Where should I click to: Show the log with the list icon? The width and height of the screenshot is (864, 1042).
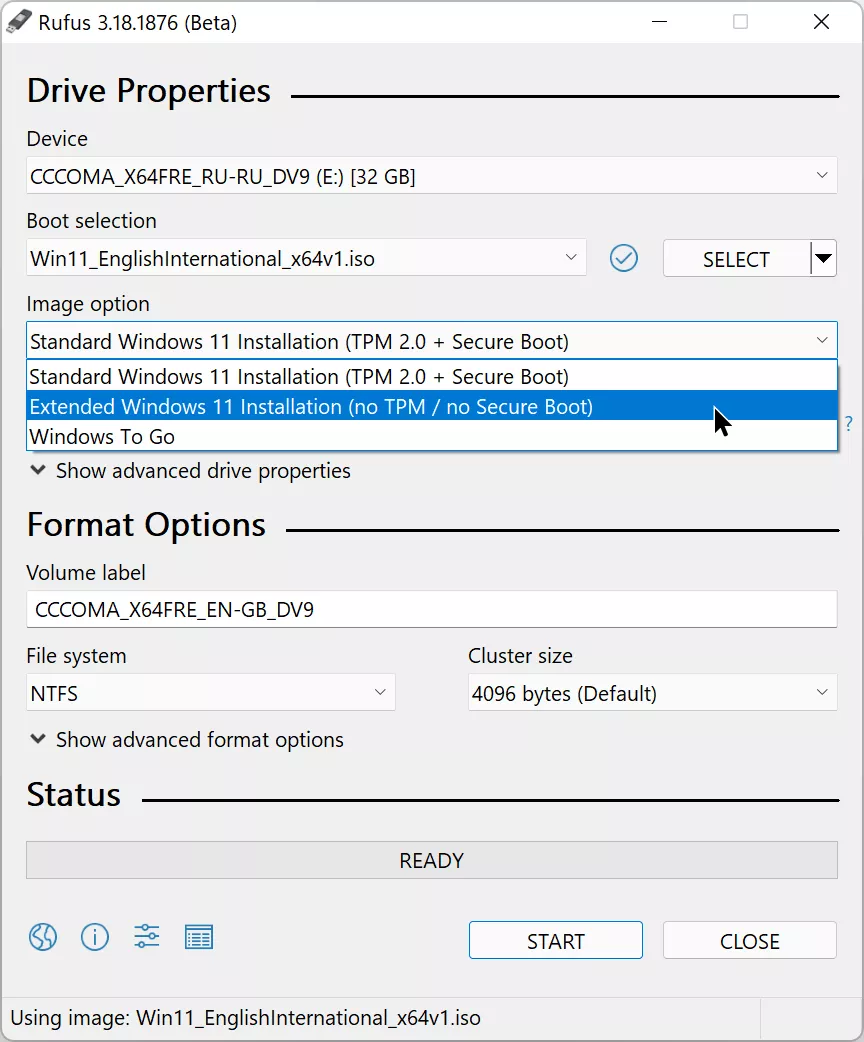[x=199, y=938]
